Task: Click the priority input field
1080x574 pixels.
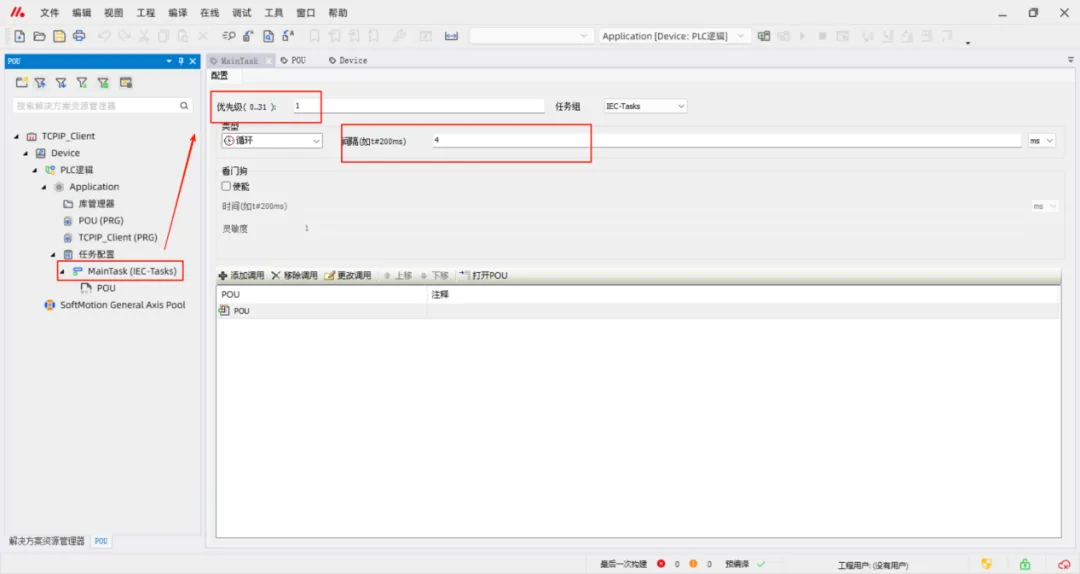Action: point(419,106)
